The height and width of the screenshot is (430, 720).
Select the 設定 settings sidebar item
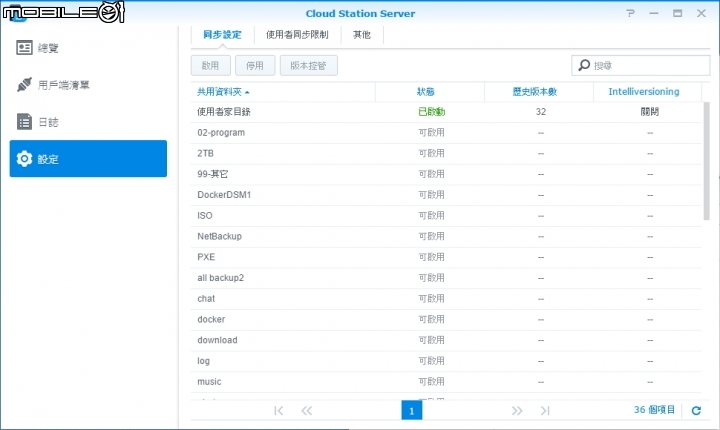88,158
